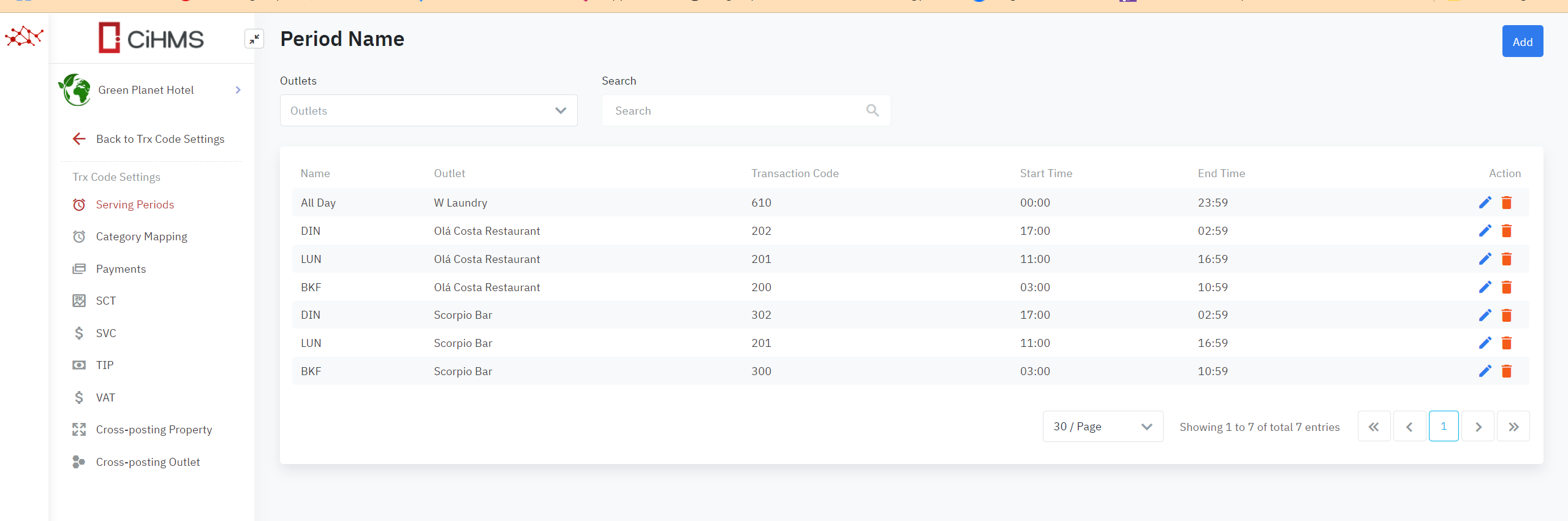
Task: Edit the Scorpio Bar BKF period
Action: [1485, 371]
